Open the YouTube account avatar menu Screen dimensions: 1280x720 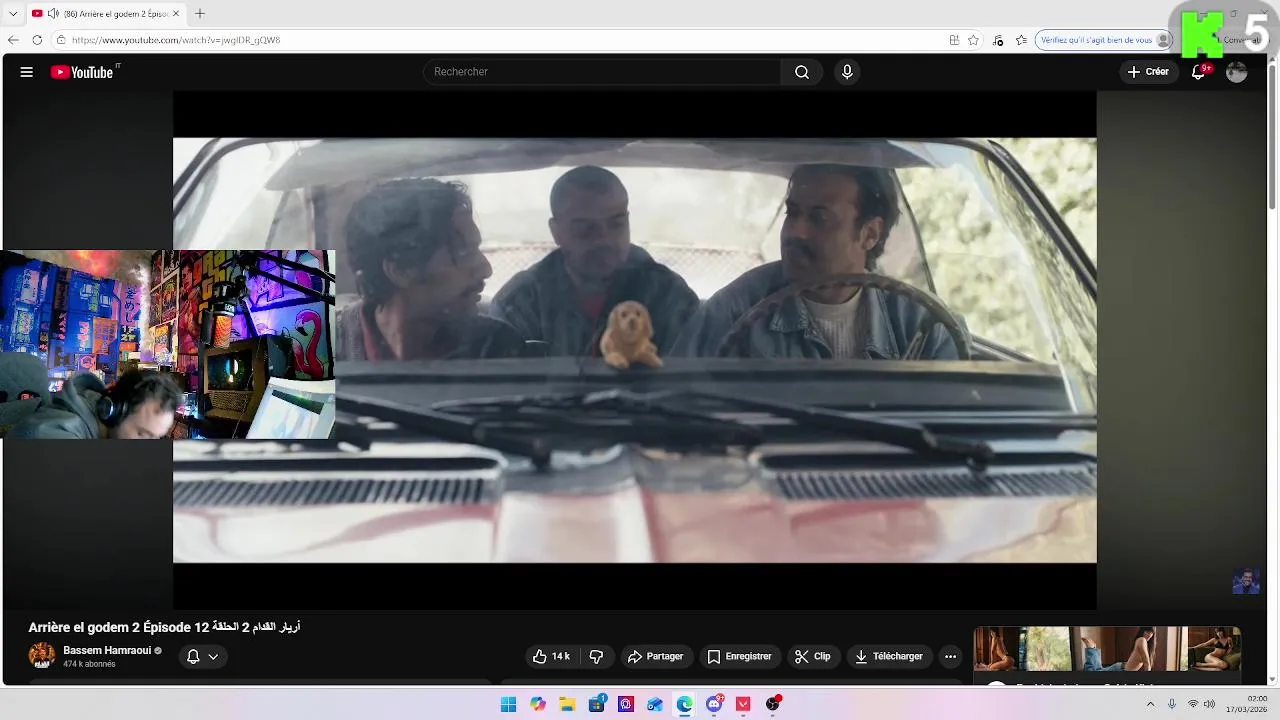pos(1237,72)
